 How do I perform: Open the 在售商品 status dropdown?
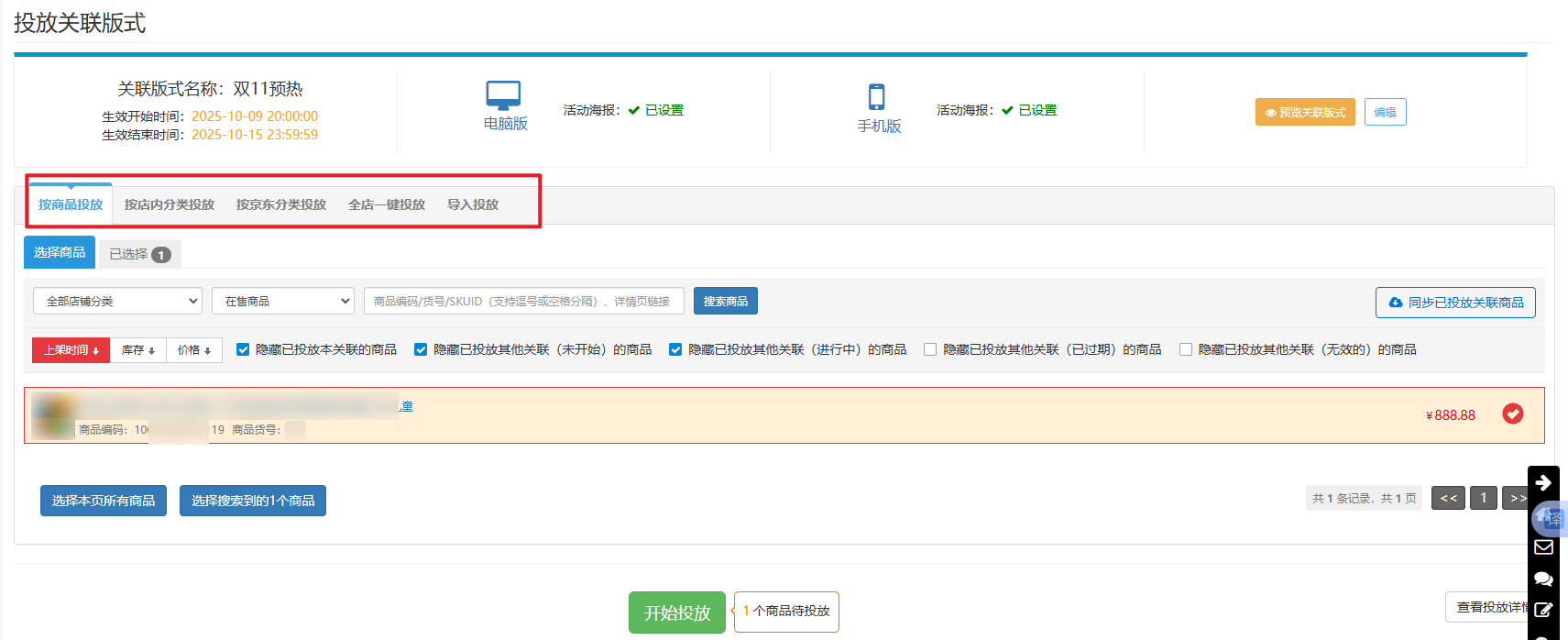point(283,301)
